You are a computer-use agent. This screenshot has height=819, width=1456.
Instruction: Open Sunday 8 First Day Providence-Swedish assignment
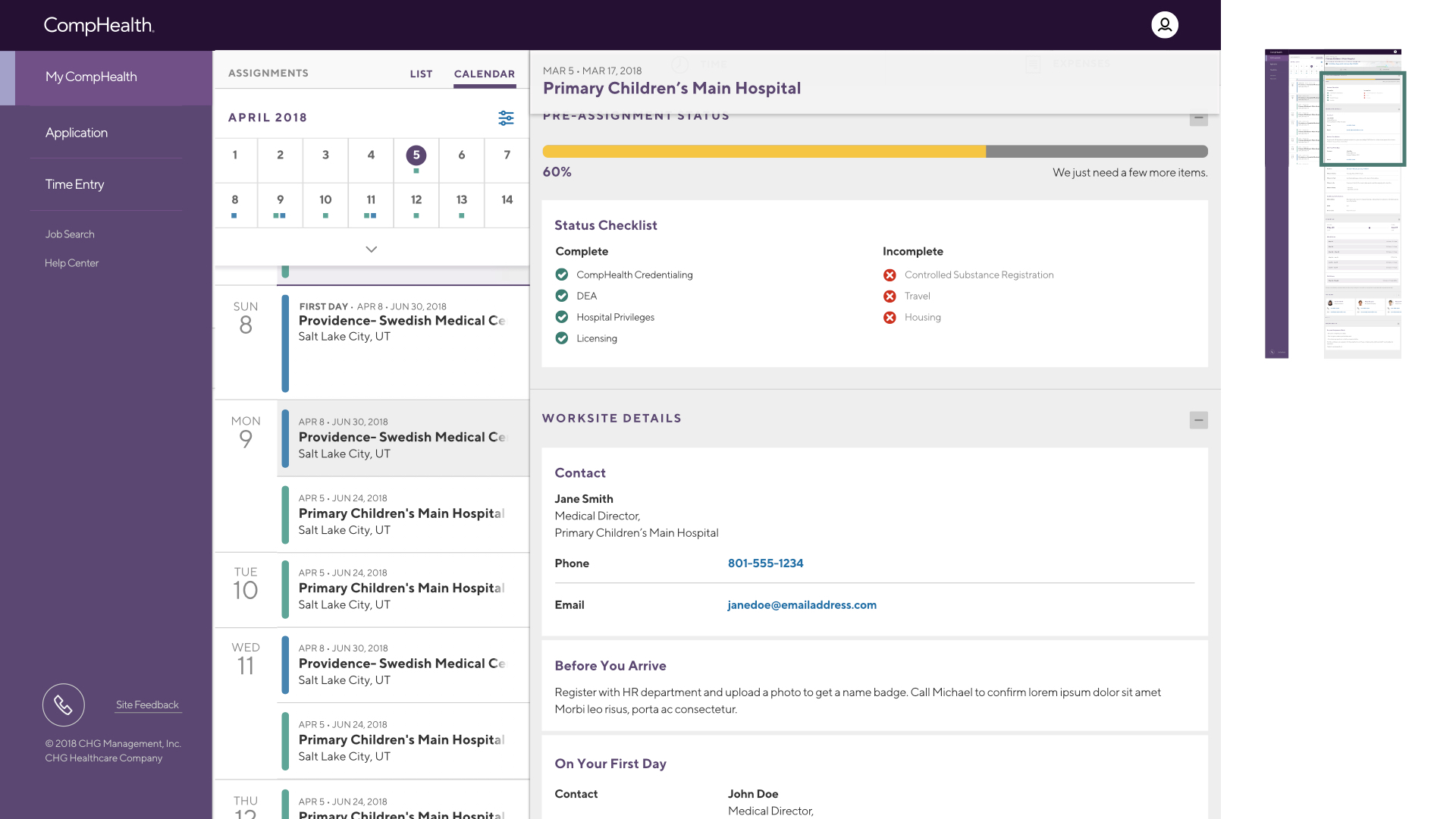(403, 343)
